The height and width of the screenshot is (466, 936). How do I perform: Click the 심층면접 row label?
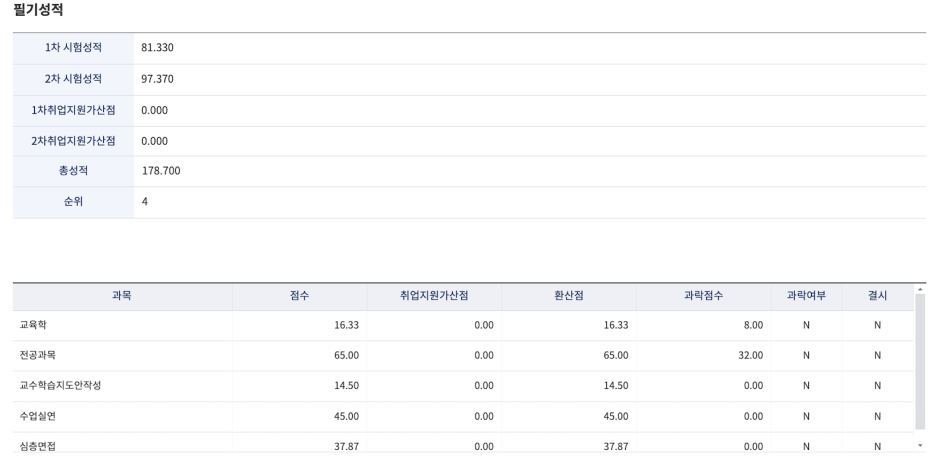coord(38,446)
